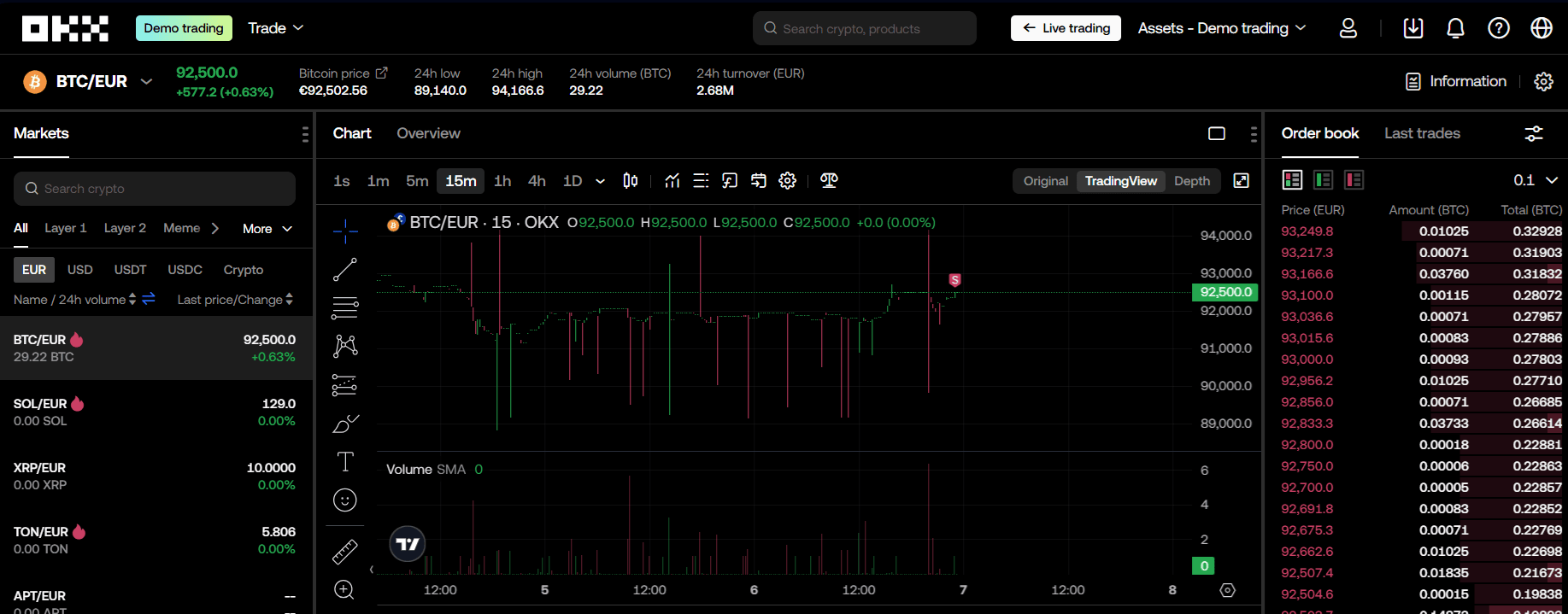Viewport: 1568px width, 614px height.
Task: Expand more chart timeframe options
Action: 600,181
